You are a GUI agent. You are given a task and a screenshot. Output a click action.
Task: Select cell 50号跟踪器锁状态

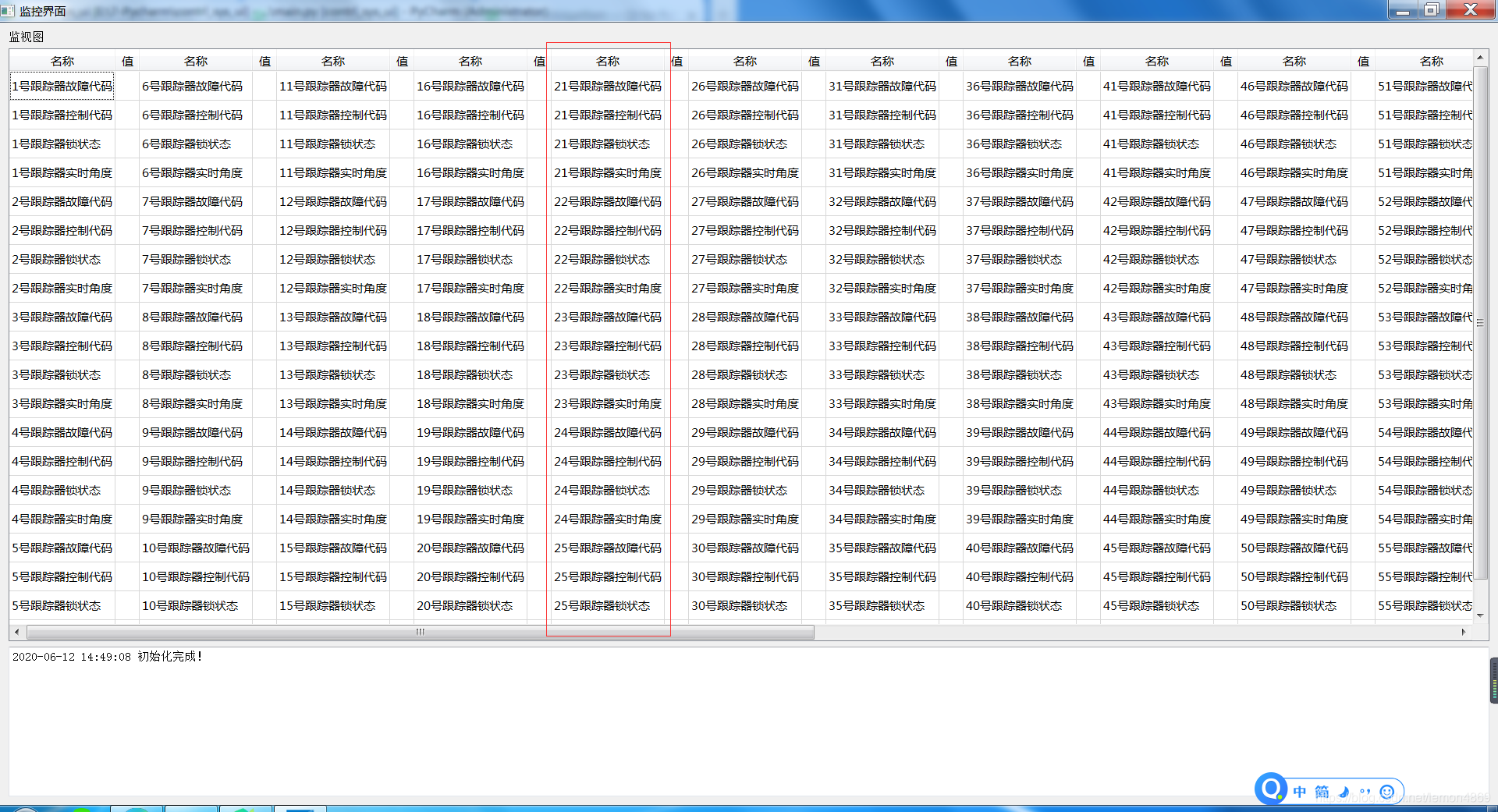(1294, 606)
